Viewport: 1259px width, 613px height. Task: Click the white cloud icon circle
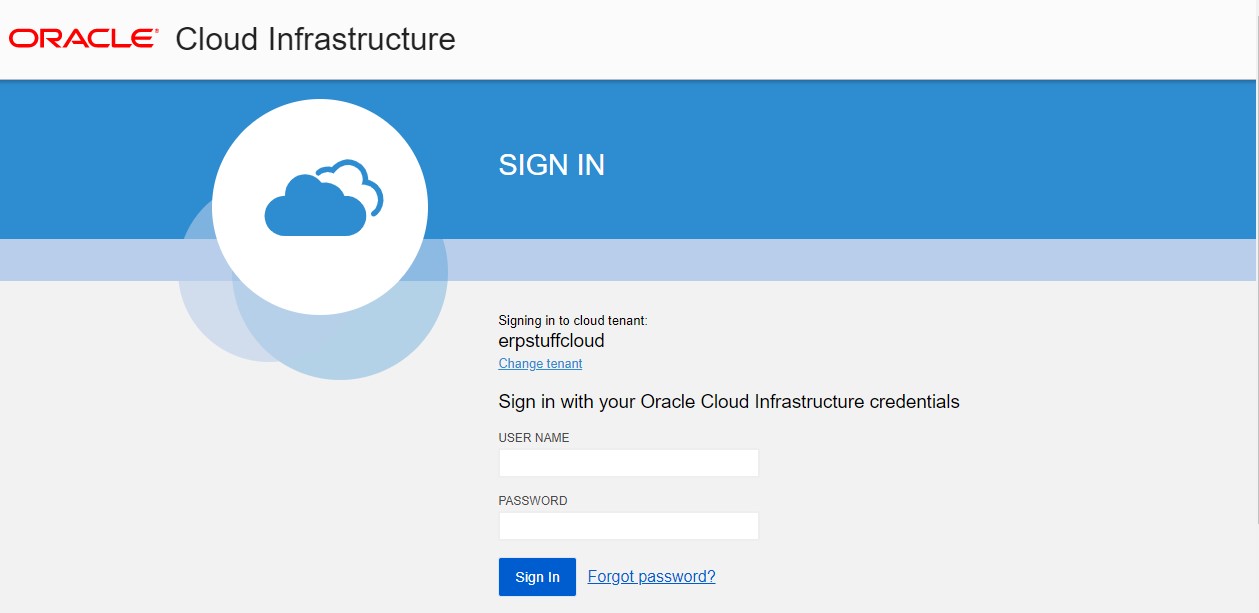[x=320, y=207]
